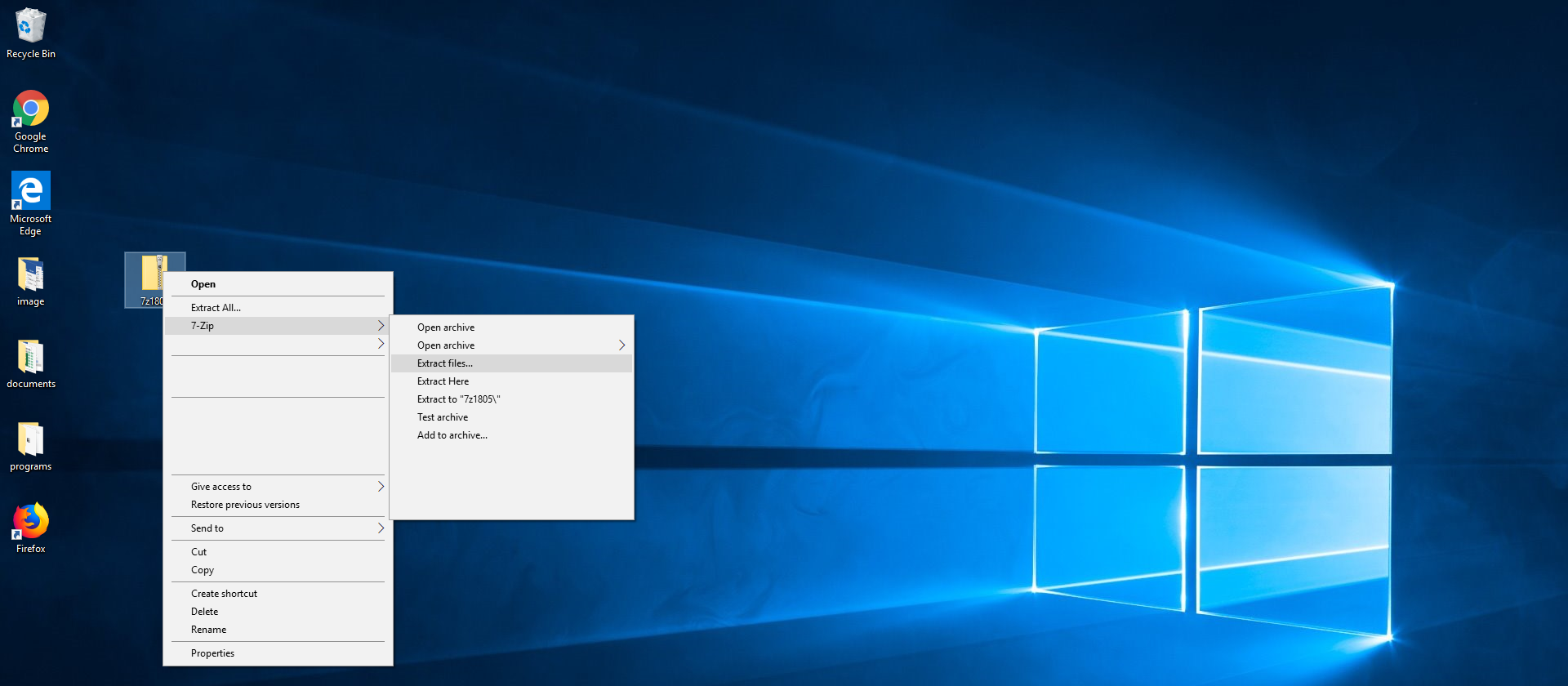
Task: Choose Restore previous versions
Action: click(278, 505)
